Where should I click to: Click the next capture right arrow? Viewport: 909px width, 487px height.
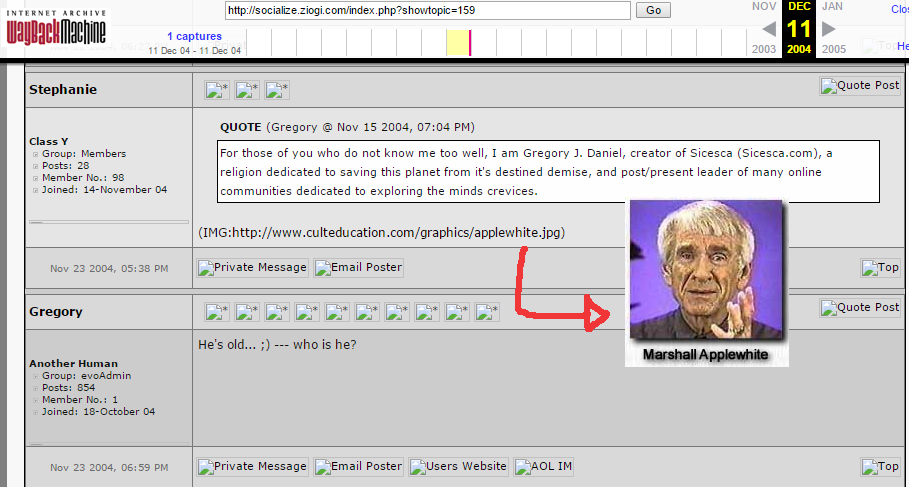[x=829, y=29]
